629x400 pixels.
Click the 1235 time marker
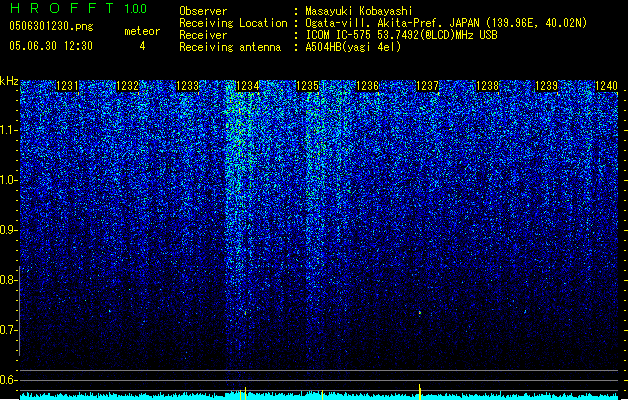[x=307, y=86]
